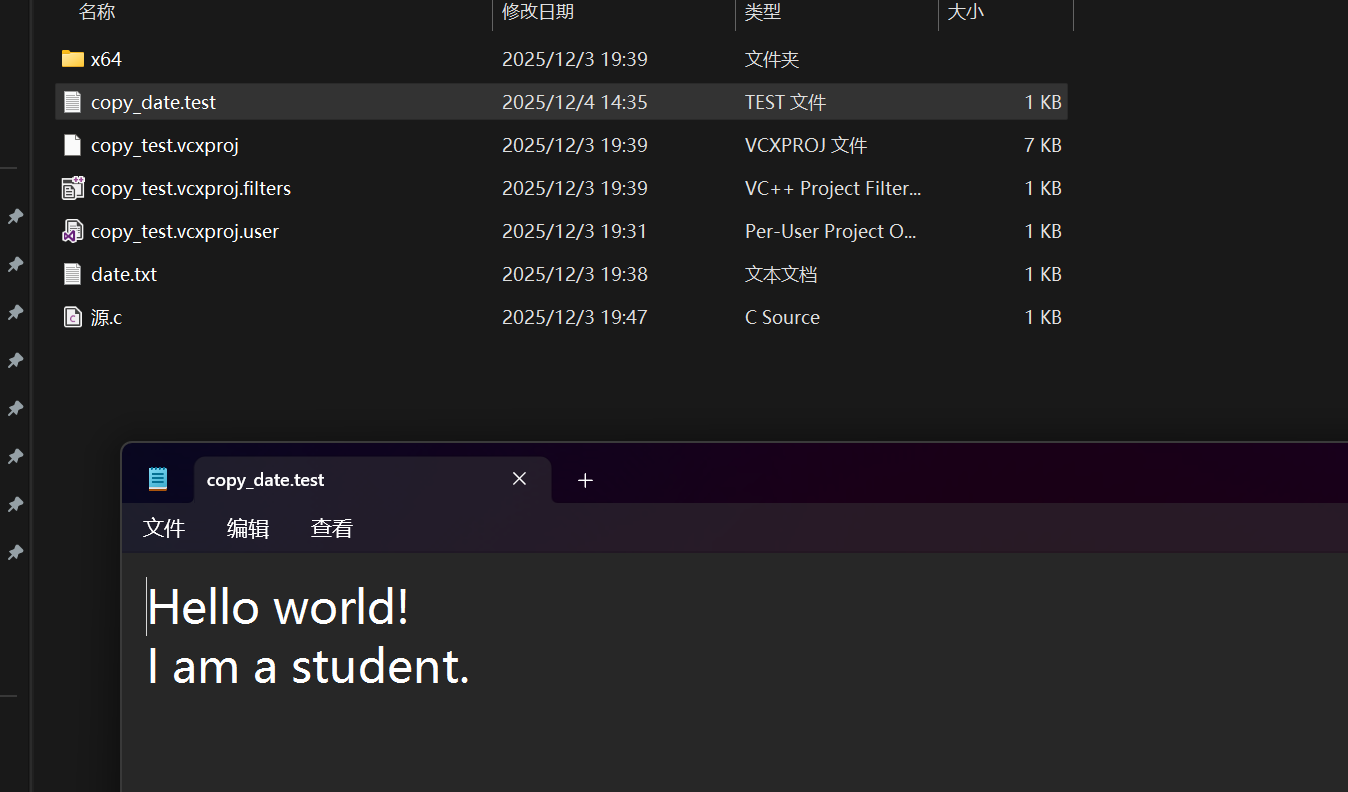The height and width of the screenshot is (792, 1348).
Task: Sort files by the 名称 column header
Action: pyautogui.click(x=97, y=12)
